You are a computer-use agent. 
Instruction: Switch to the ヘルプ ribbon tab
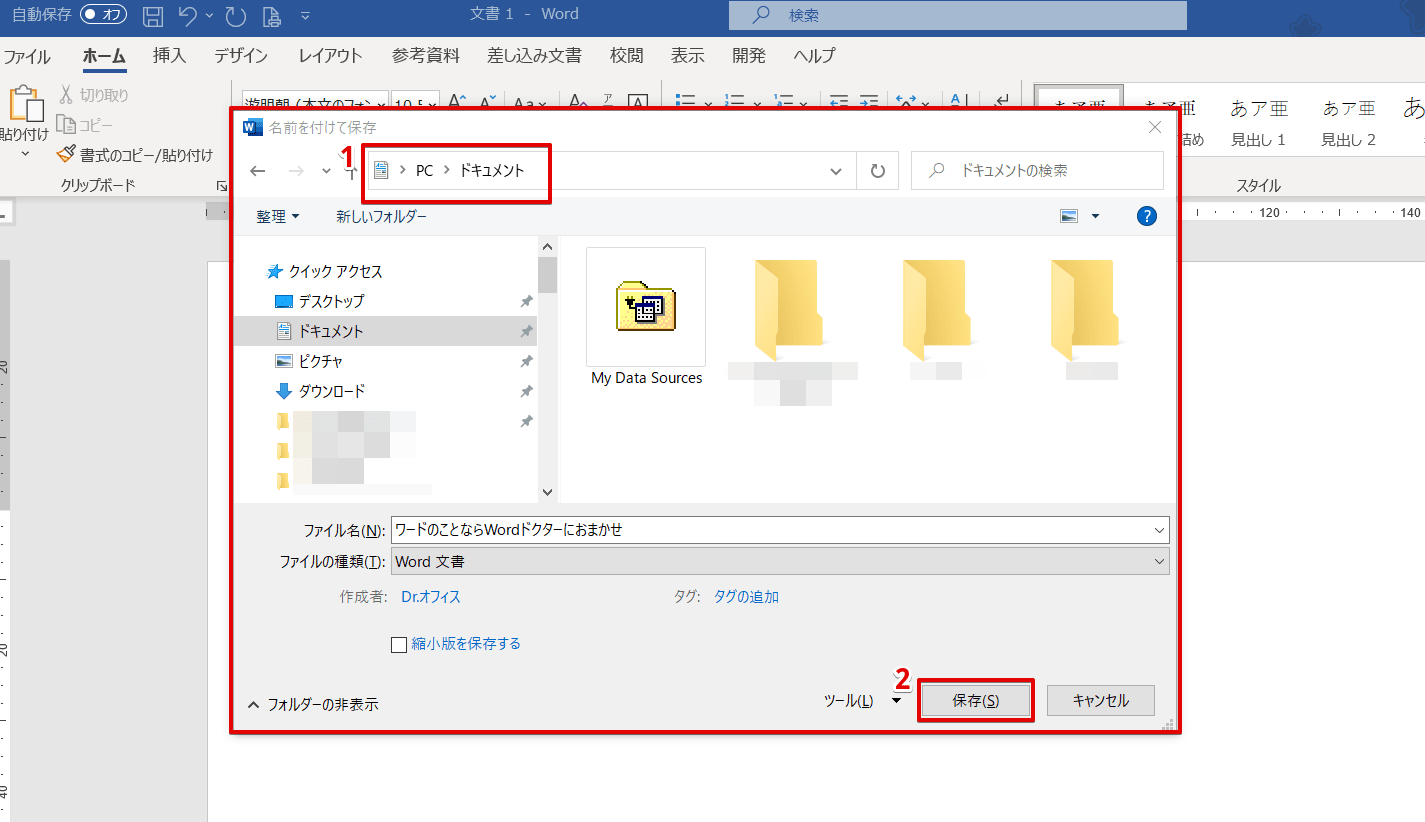click(x=814, y=56)
